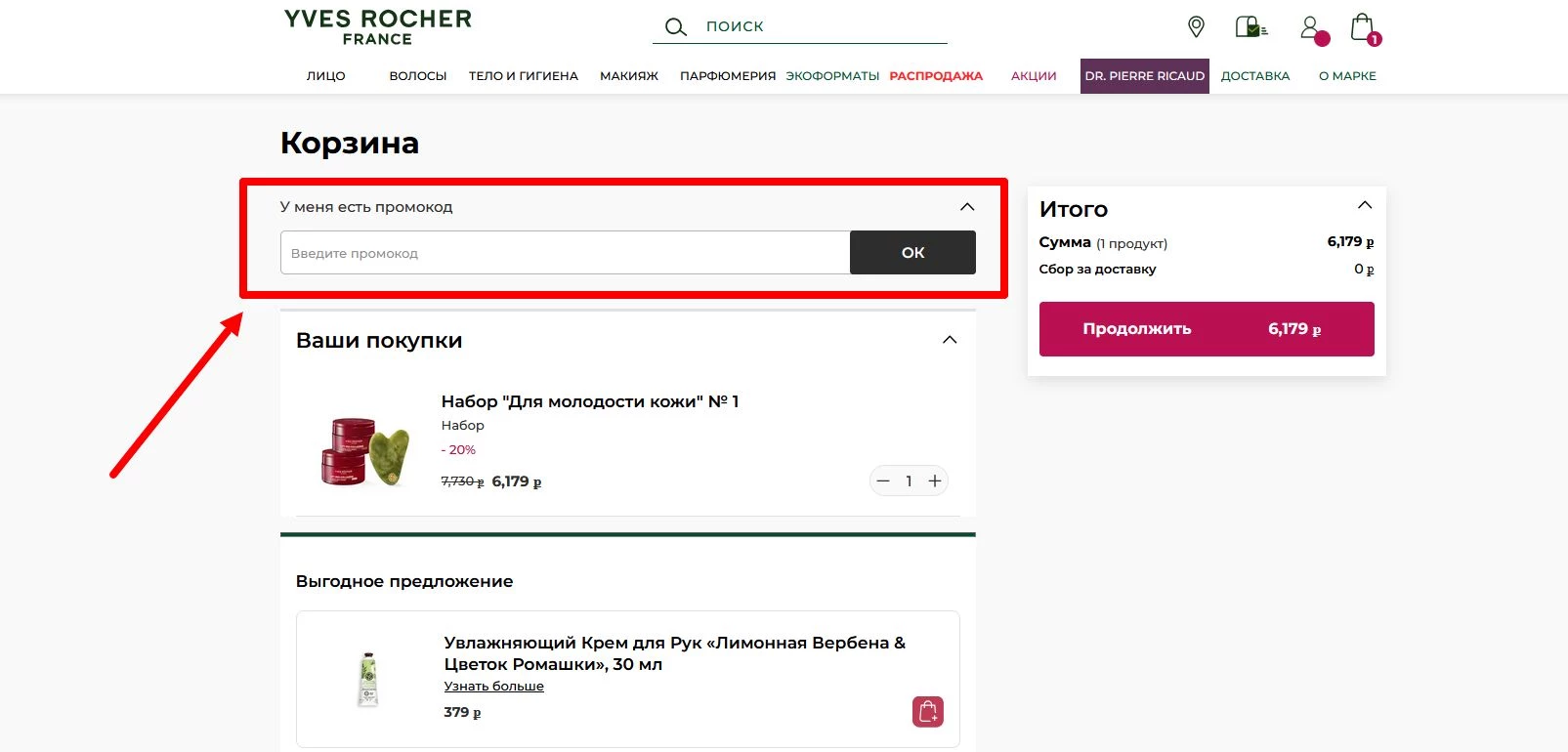The width and height of the screenshot is (1568, 752).
Task: Increase product quantity with plus button
Action: [934, 480]
